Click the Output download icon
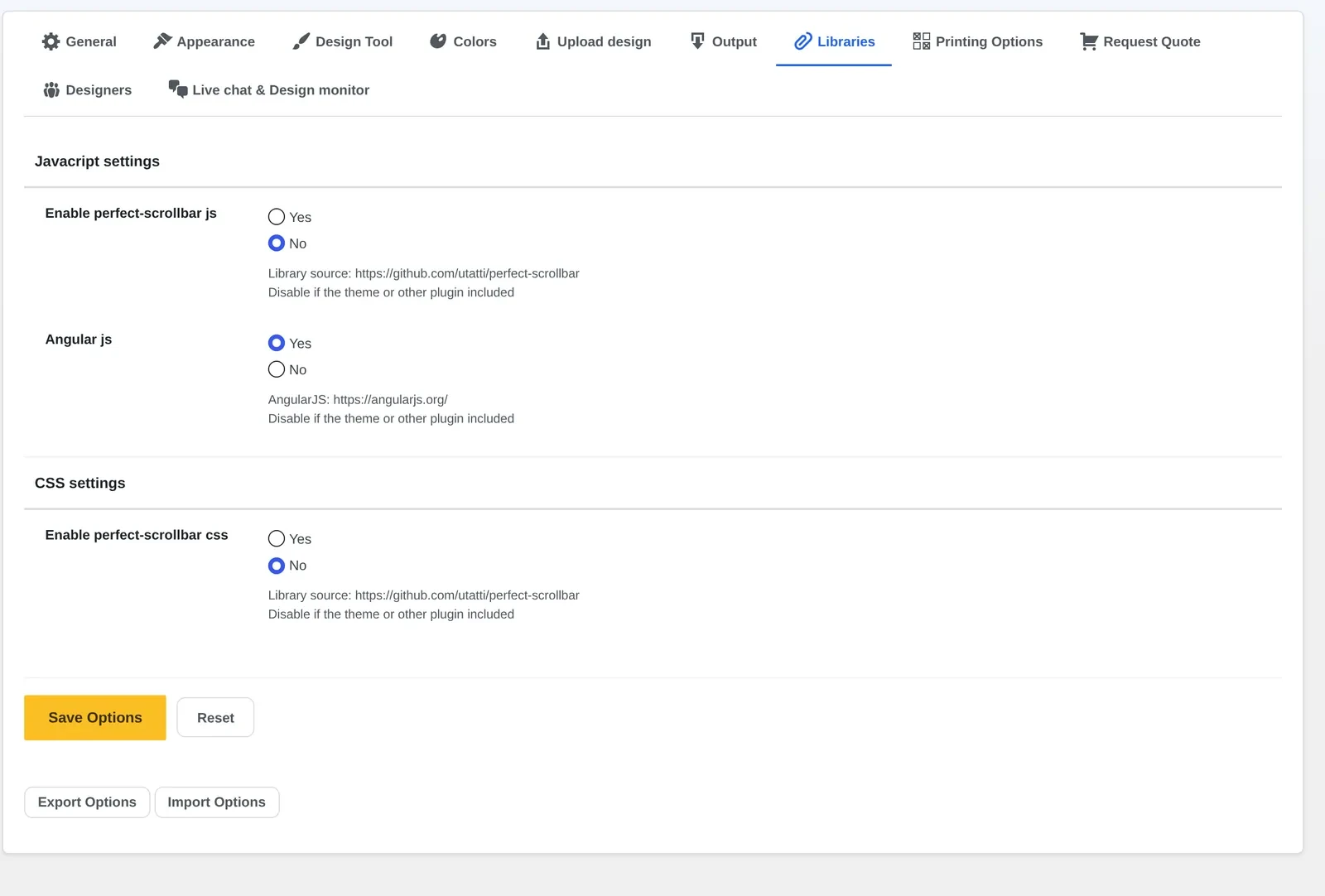The width and height of the screenshot is (1325, 896). point(698,41)
